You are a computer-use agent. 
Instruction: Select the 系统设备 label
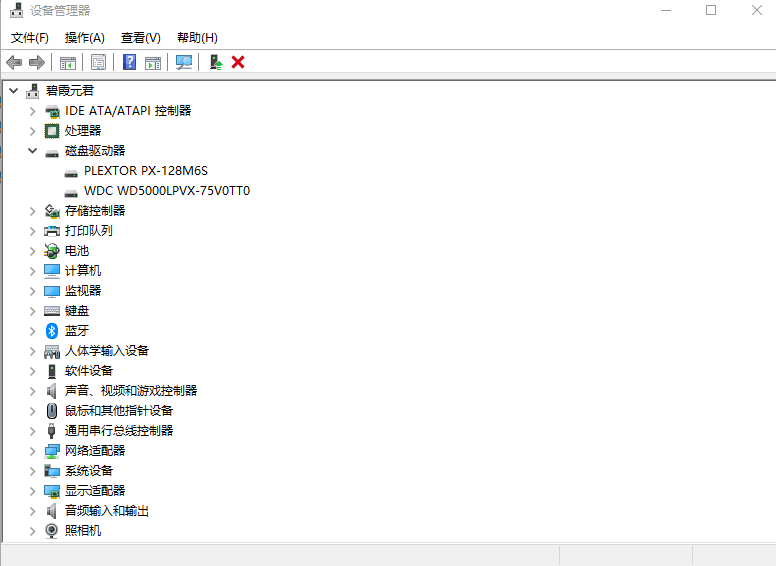tap(89, 471)
